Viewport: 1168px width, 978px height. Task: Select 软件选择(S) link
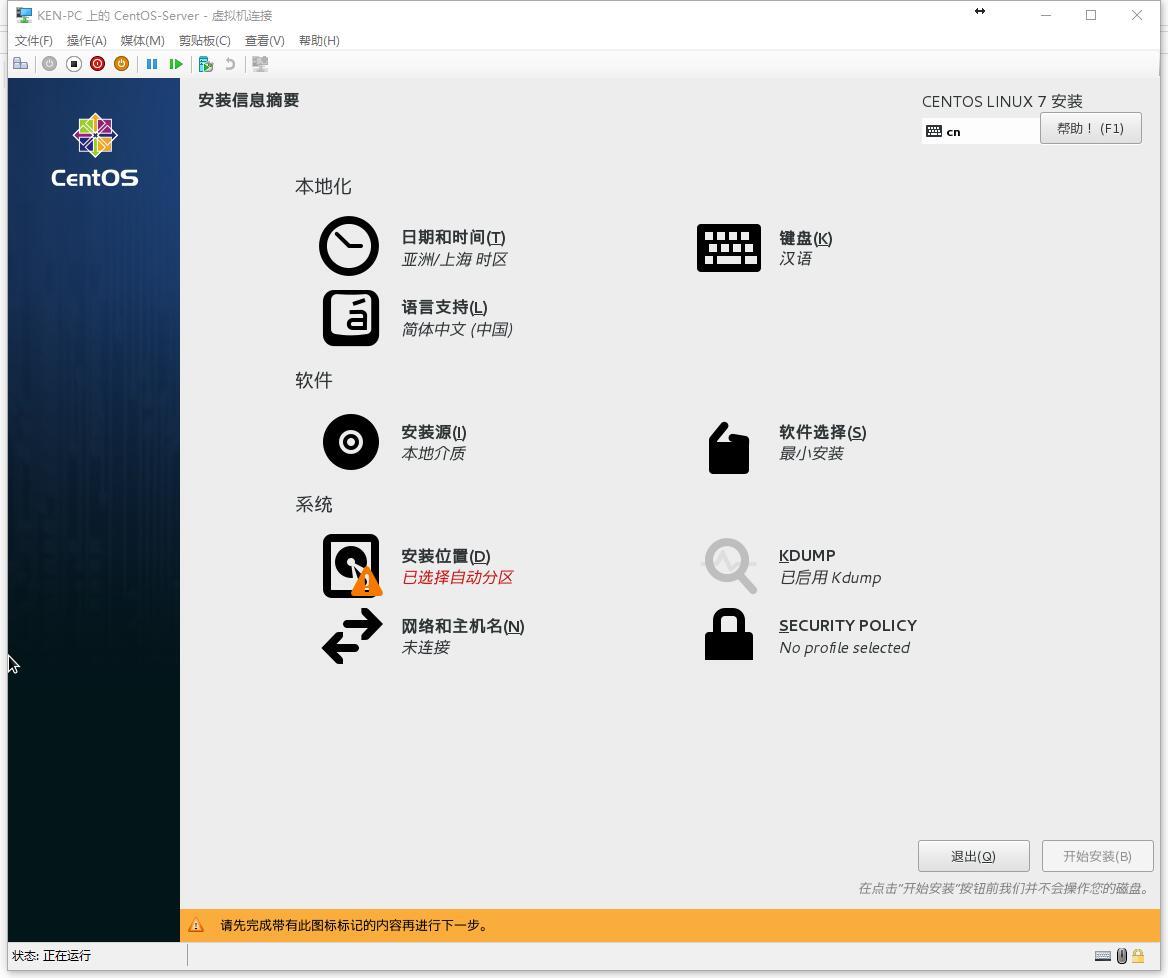(822, 433)
